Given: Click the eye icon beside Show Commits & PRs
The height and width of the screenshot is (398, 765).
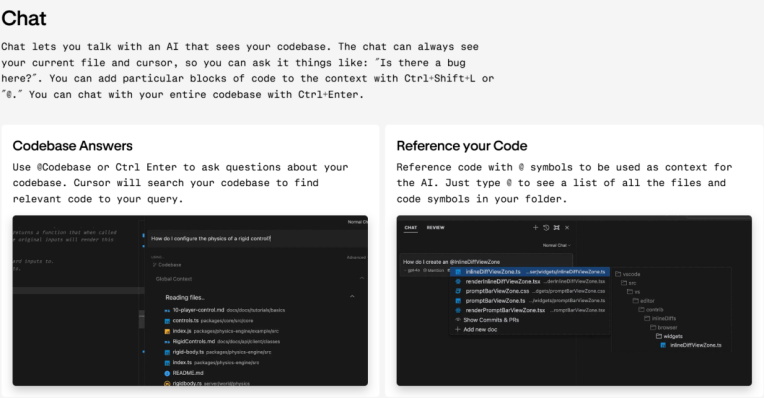Looking at the screenshot, I should pyautogui.click(x=458, y=320).
